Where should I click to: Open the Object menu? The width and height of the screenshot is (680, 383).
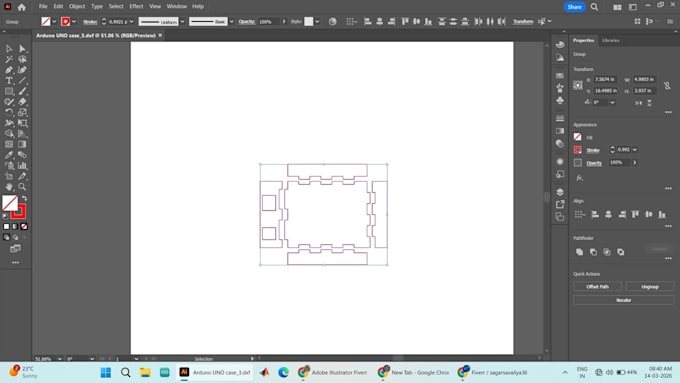point(77,7)
